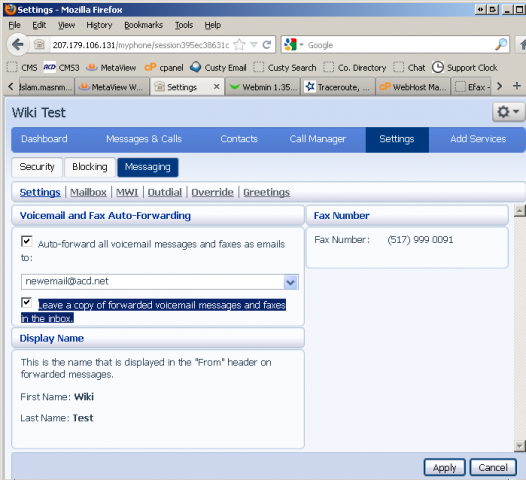Click the browser back arrow button
The width and height of the screenshot is (526, 480).
point(17,44)
